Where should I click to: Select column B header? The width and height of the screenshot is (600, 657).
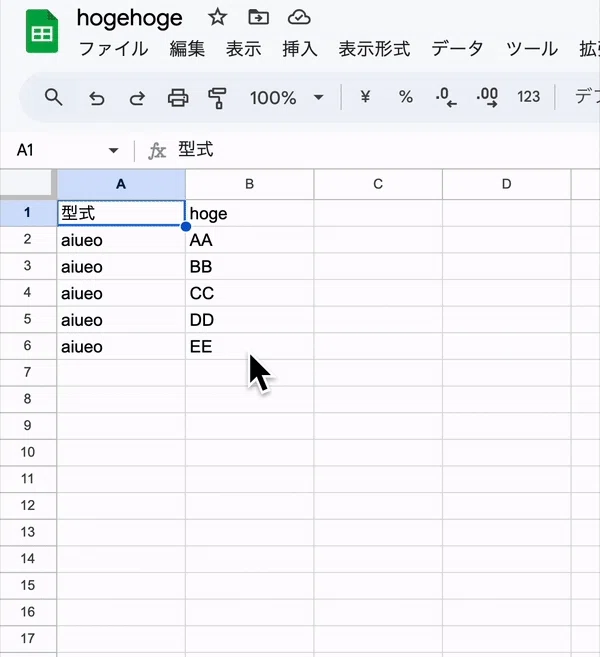pyautogui.click(x=250, y=184)
